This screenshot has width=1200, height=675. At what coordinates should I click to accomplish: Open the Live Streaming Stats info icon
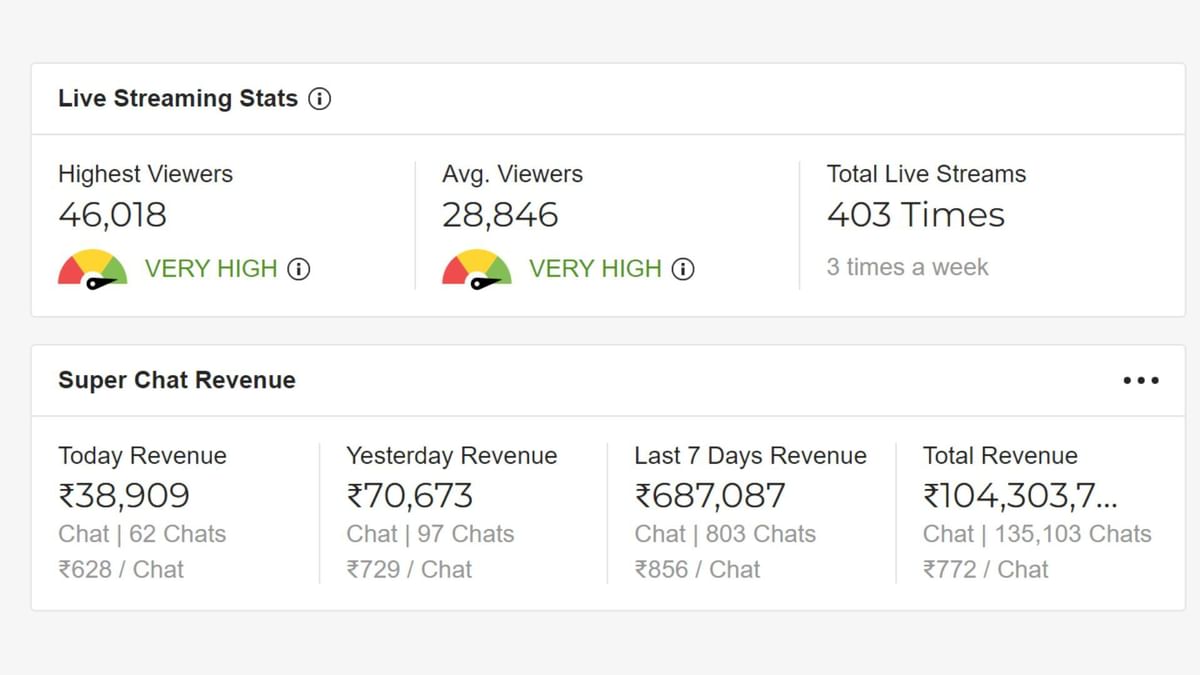[320, 98]
